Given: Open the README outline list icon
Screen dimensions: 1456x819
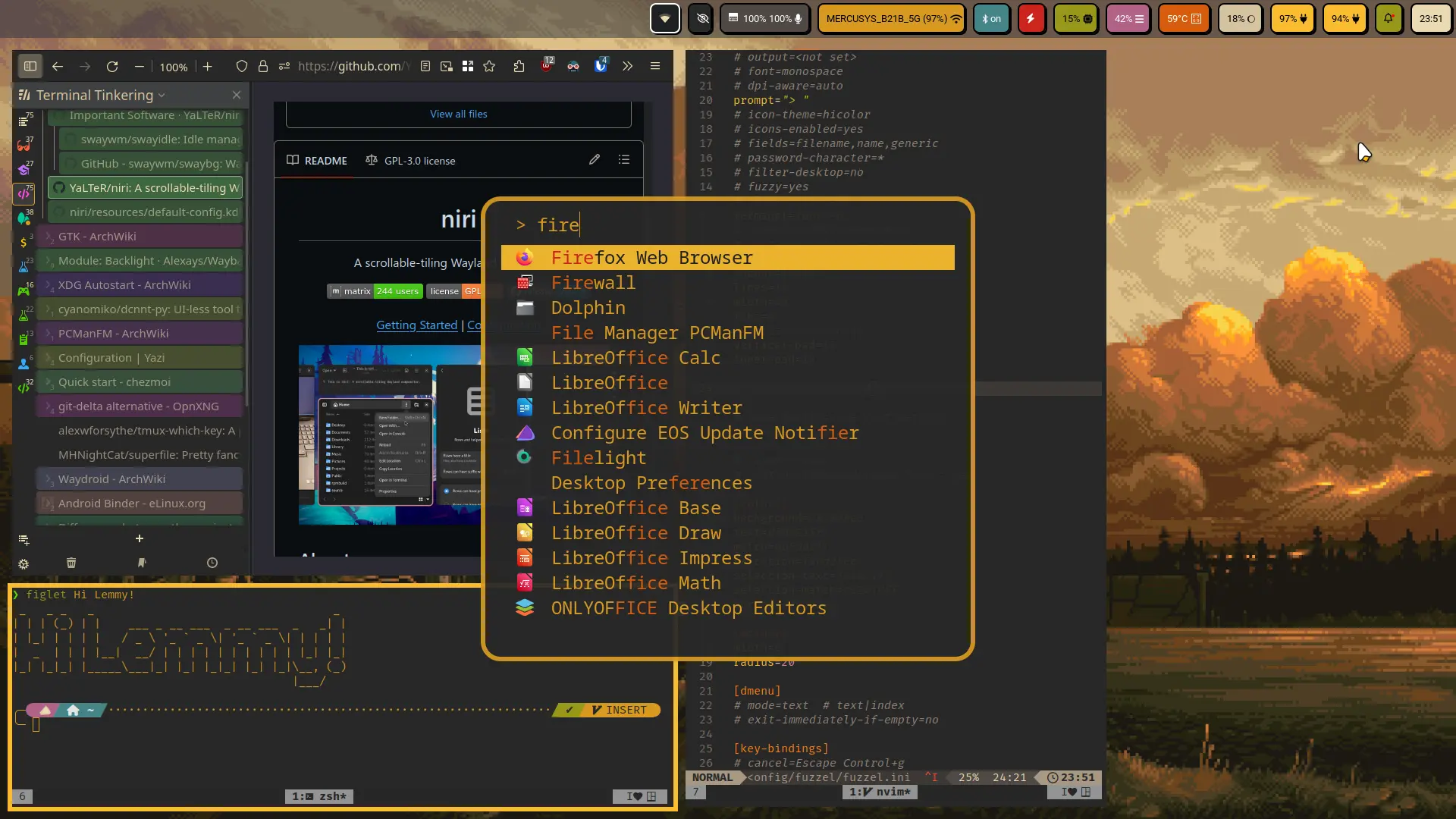Looking at the screenshot, I should (x=624, y=160).
